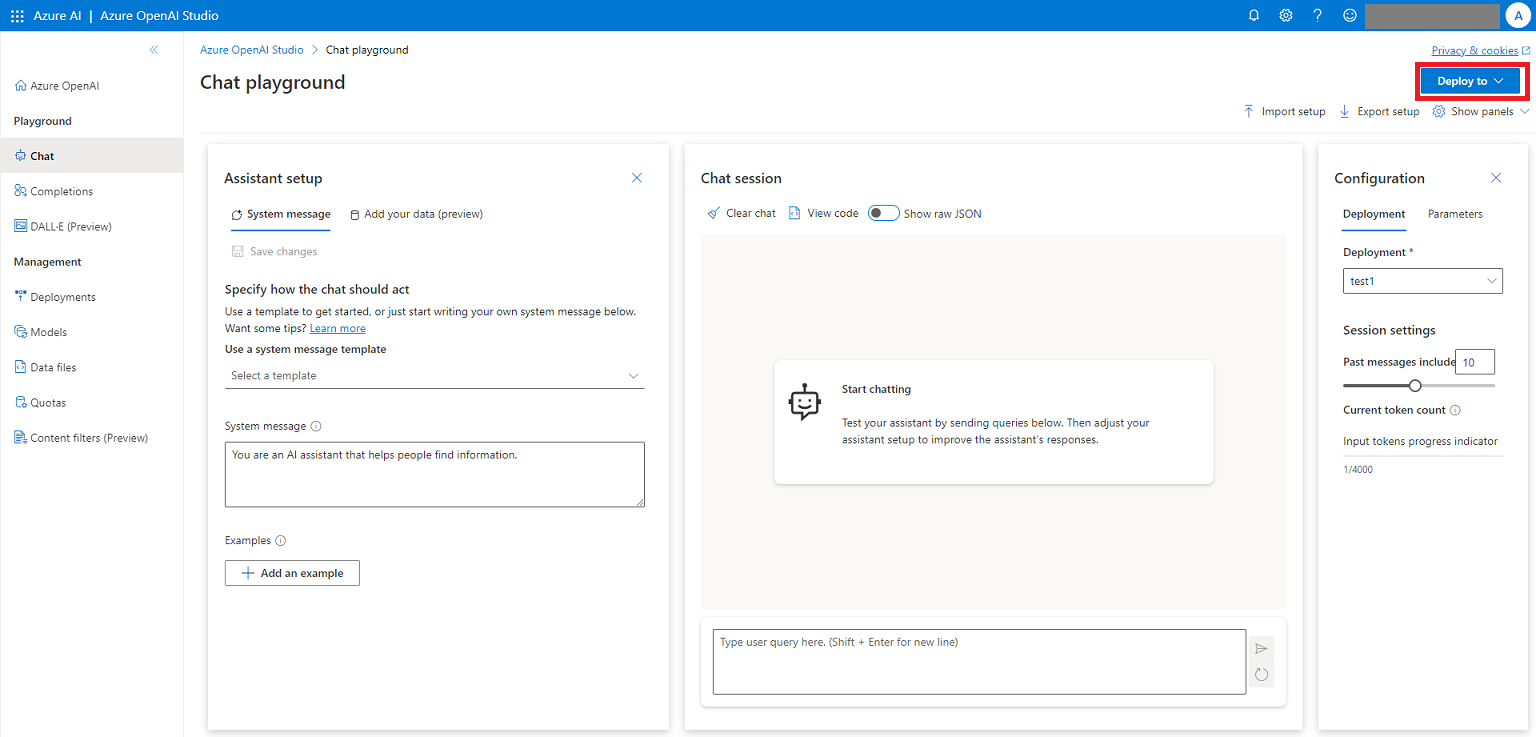Viewport: 1536px width, 737px height.
Task: Switch to the Parameters tab
Action: 1455,213
